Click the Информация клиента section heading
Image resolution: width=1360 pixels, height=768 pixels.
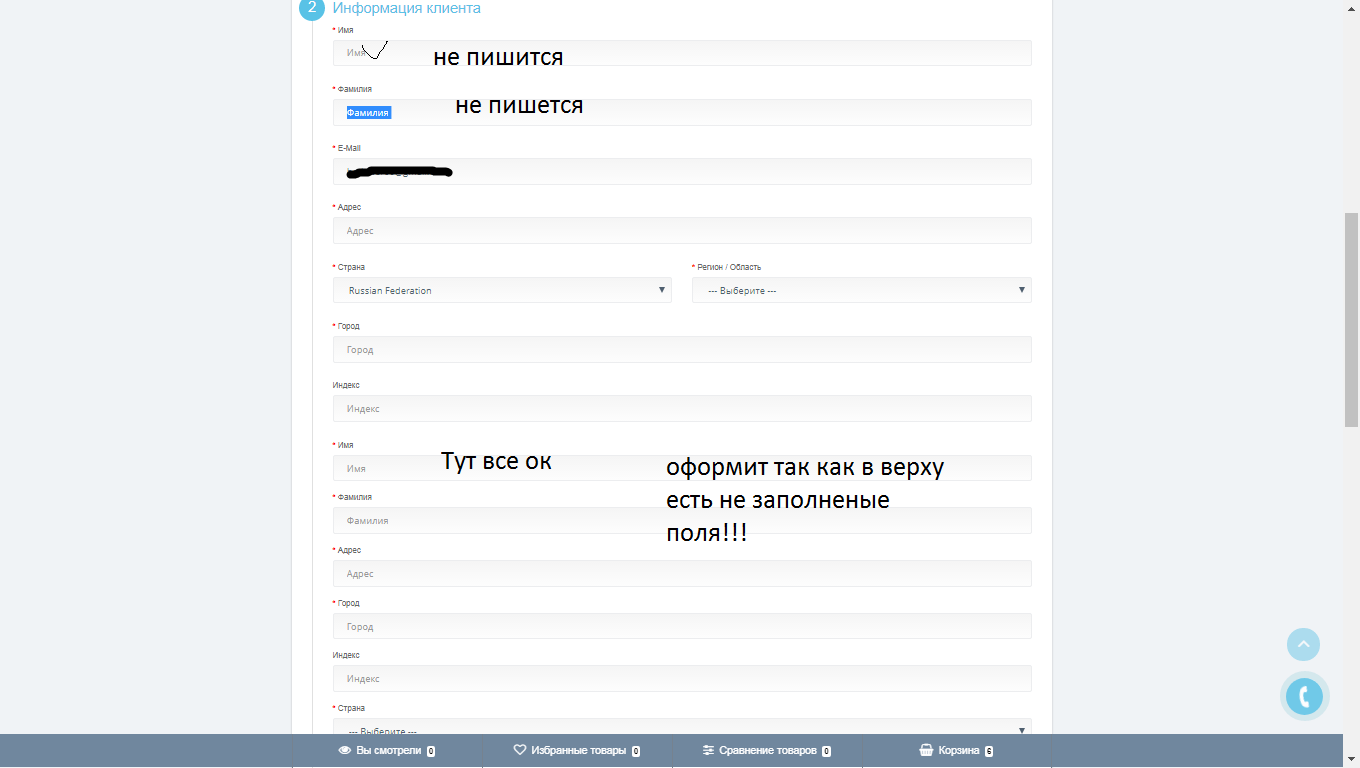coord(406,8)
